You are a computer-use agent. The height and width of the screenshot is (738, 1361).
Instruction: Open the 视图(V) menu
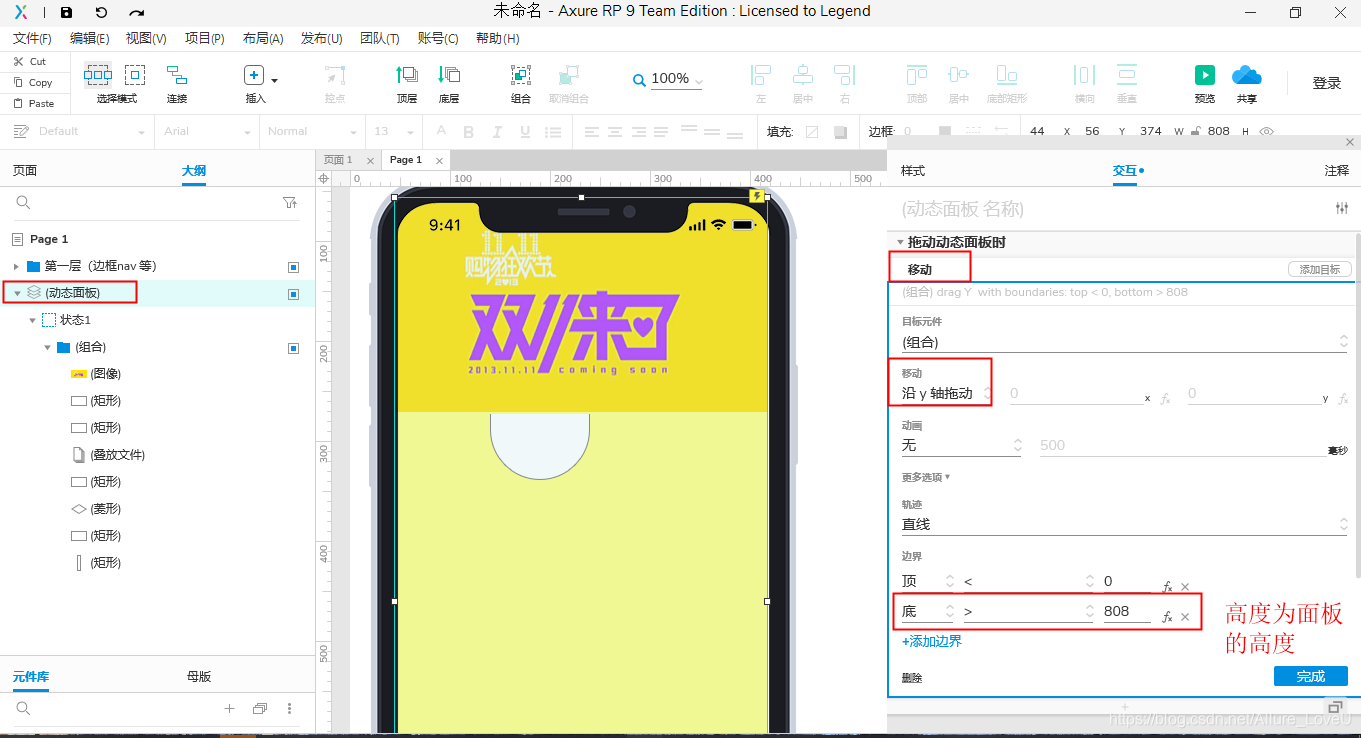tap(146, 38)
